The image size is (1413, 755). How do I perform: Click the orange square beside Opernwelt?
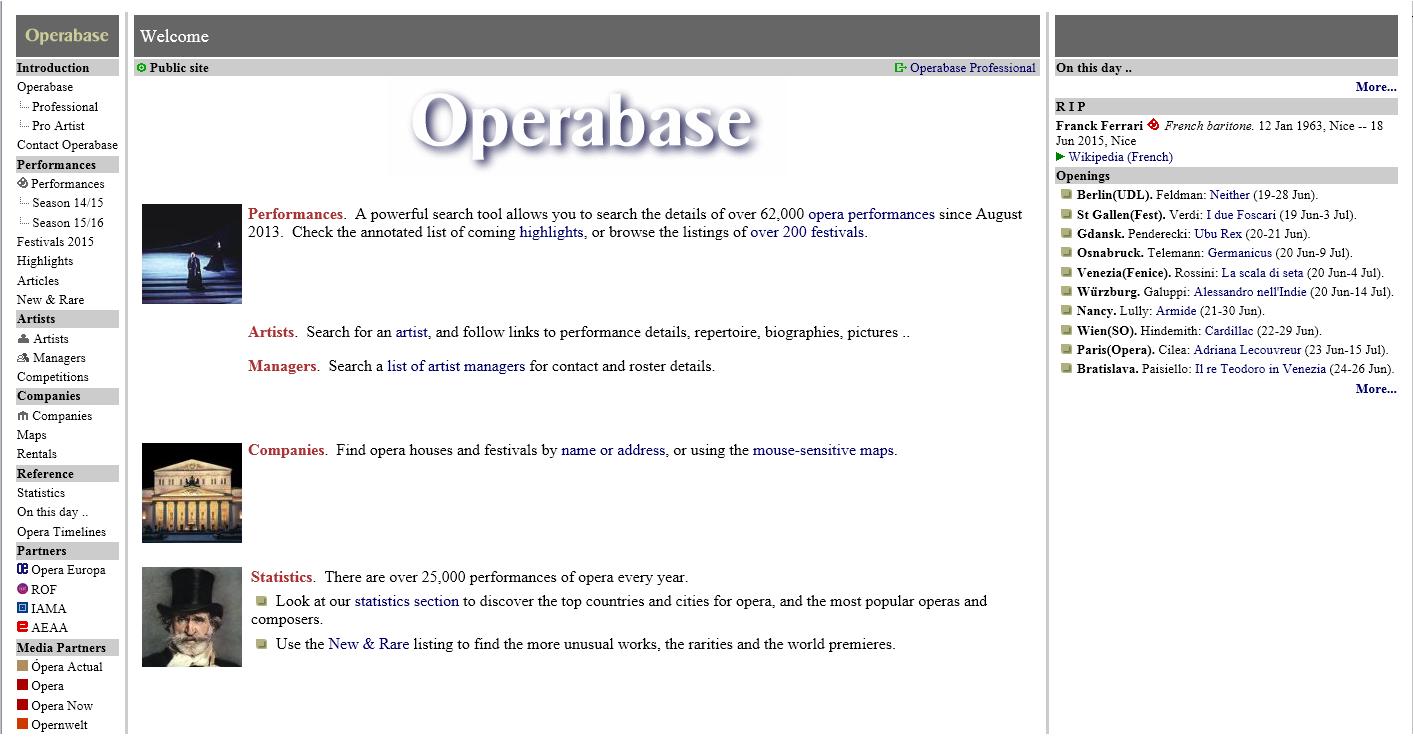[x=23, y=724]
